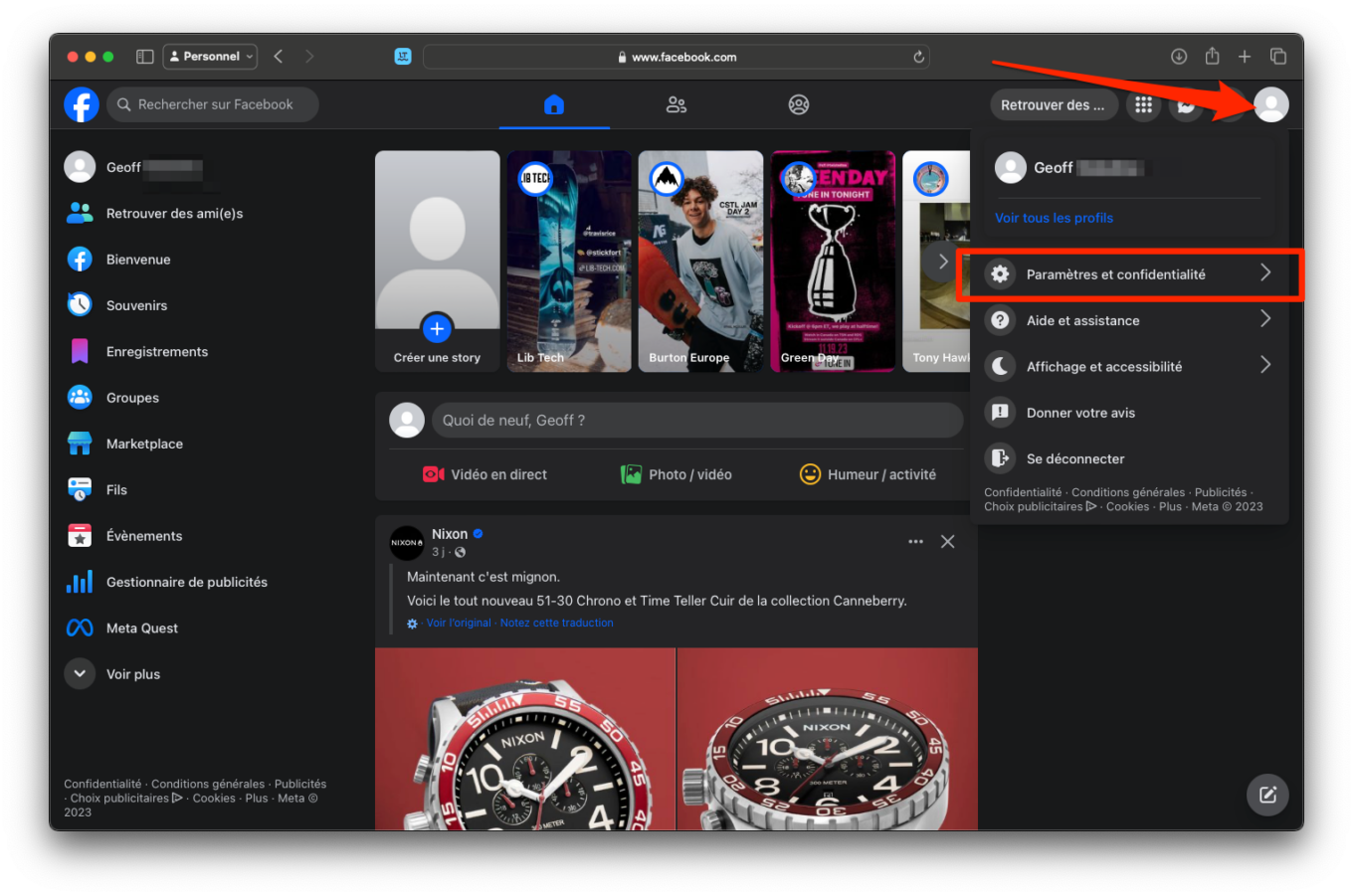Select Geoff's profile in account dropdown
Image resolution: width=1353 pixels, height=896 pixels.
point(1129,168)
